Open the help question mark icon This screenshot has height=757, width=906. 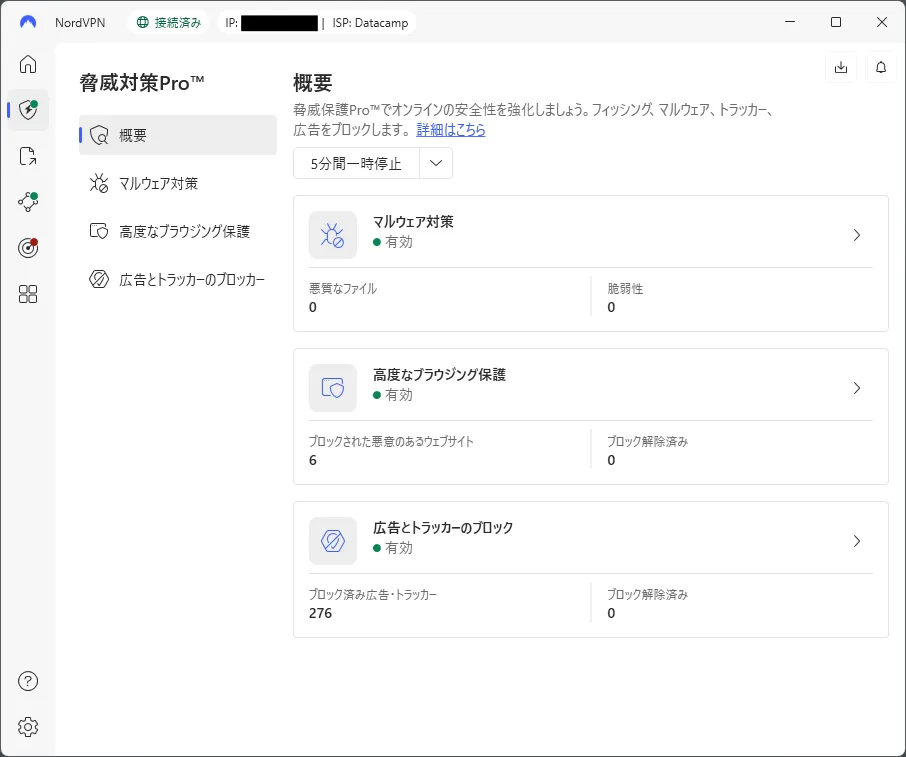pyautogui.click(x=28, y=681)
